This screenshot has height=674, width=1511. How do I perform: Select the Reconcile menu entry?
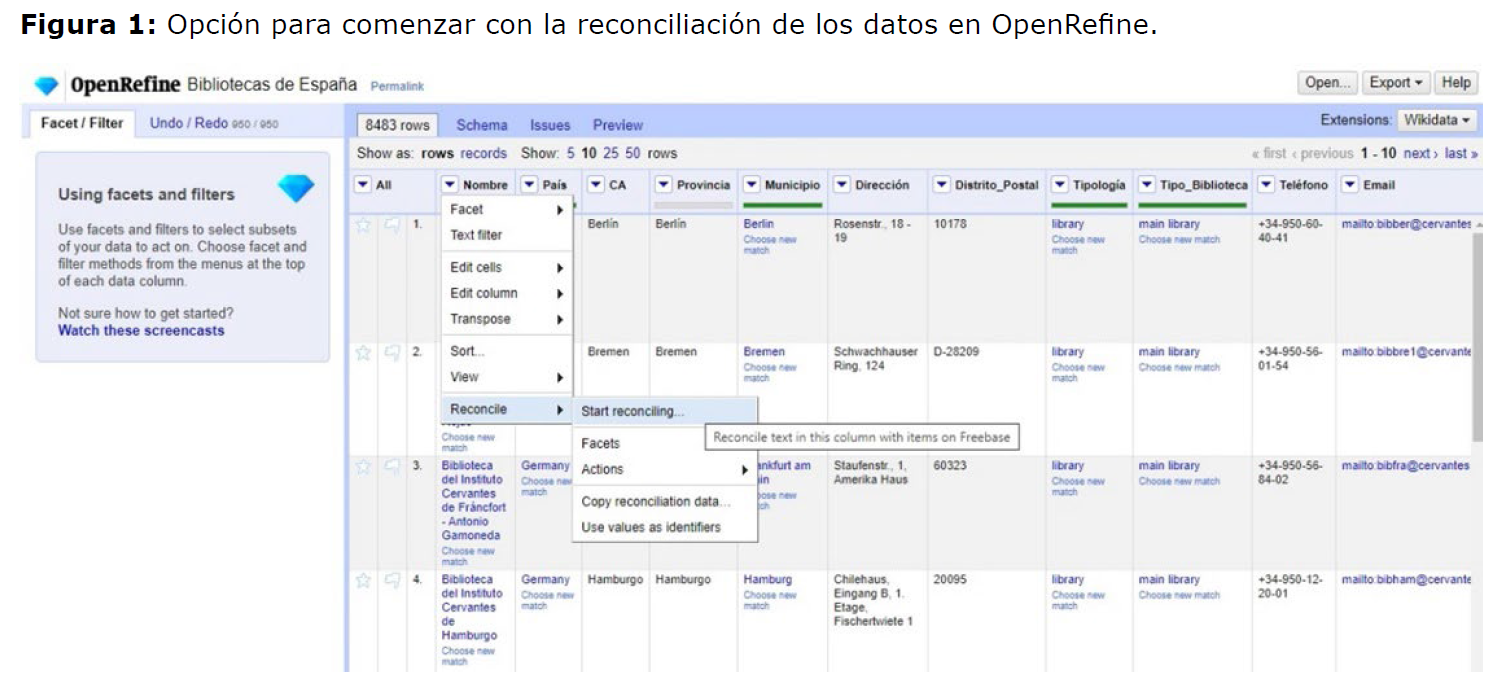(x=507, y=410)
